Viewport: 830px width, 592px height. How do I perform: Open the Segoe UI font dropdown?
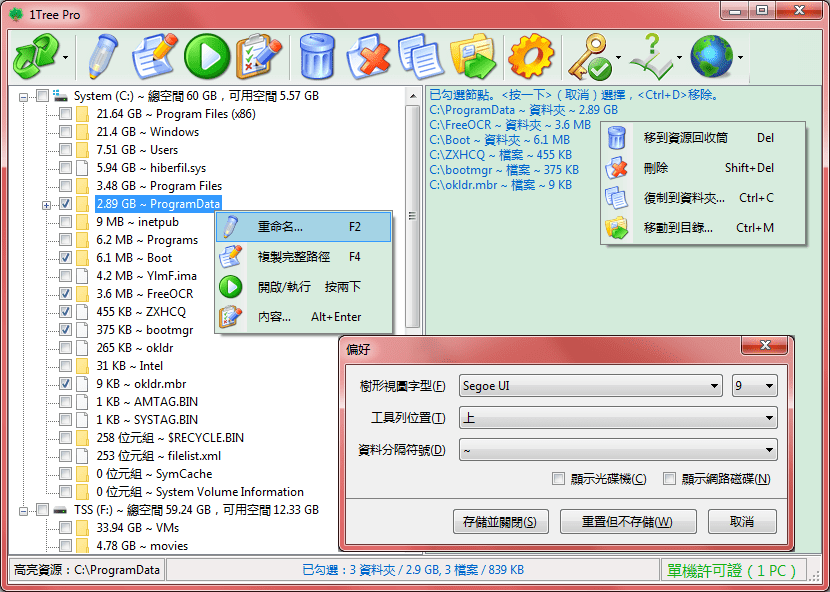[x=590, y=386]
